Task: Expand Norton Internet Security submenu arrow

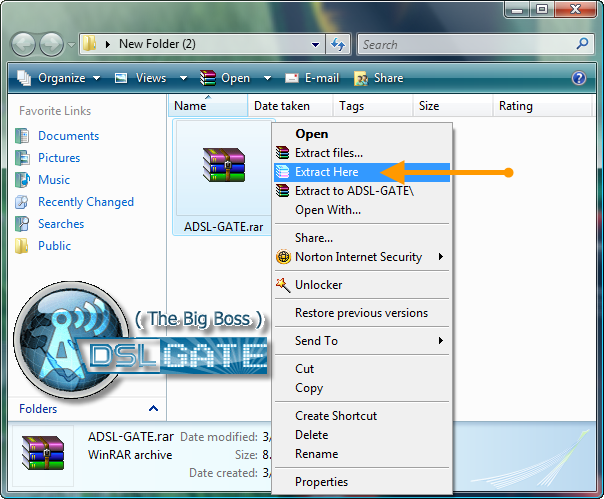Action: pyautogui.click(x=441, y=257)
